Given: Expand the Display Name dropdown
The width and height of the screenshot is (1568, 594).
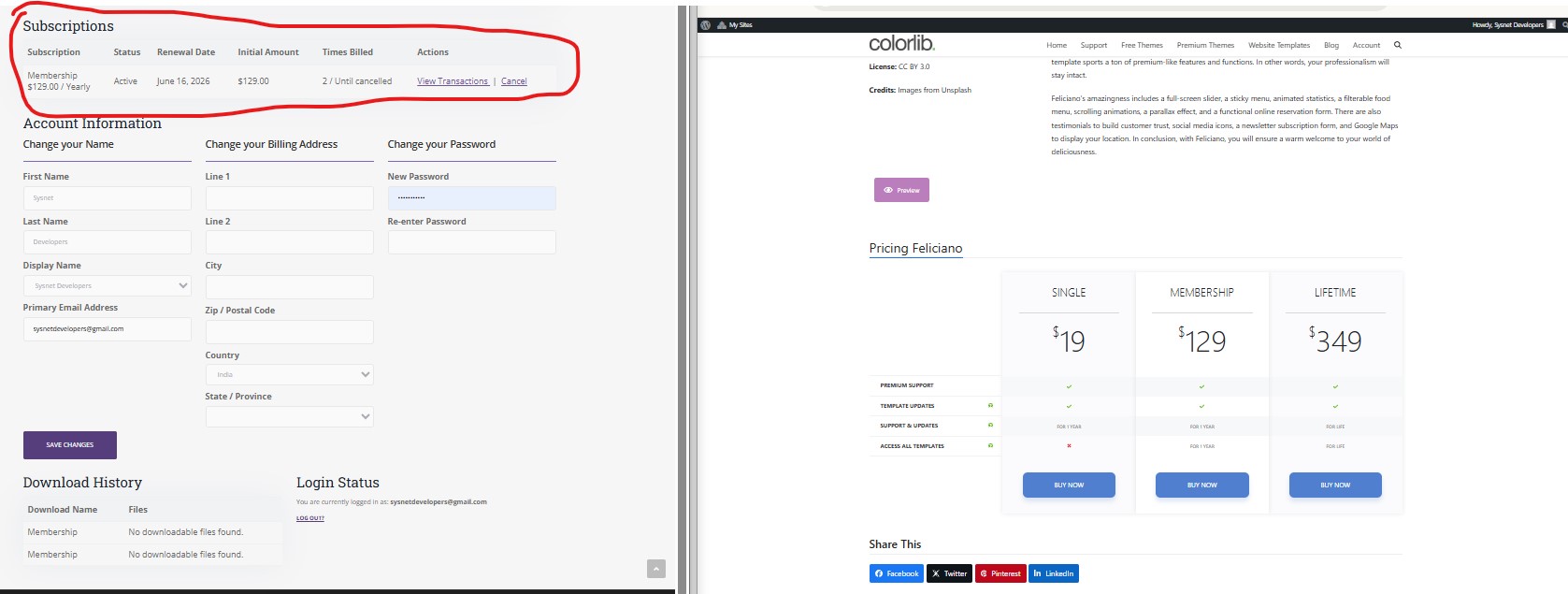Looking at the screenshot, I should (108, 286).
